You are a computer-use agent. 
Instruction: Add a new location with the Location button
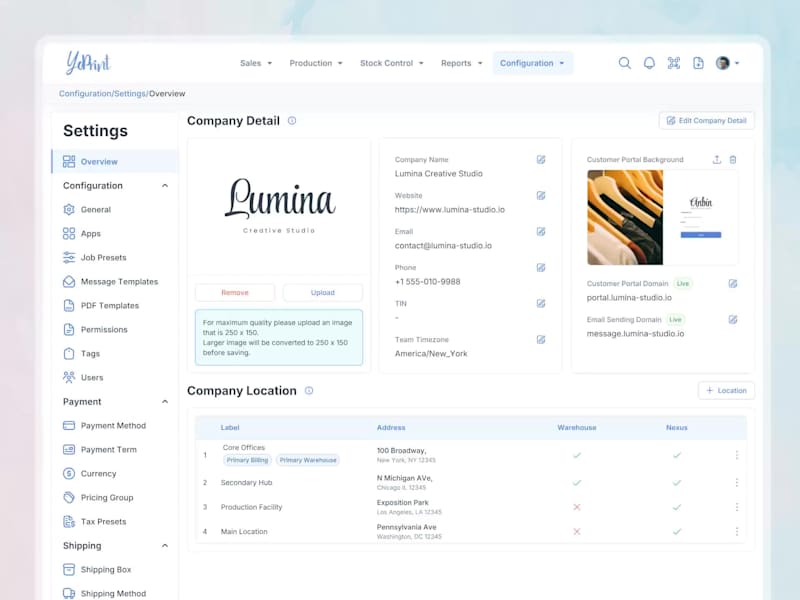726,390
